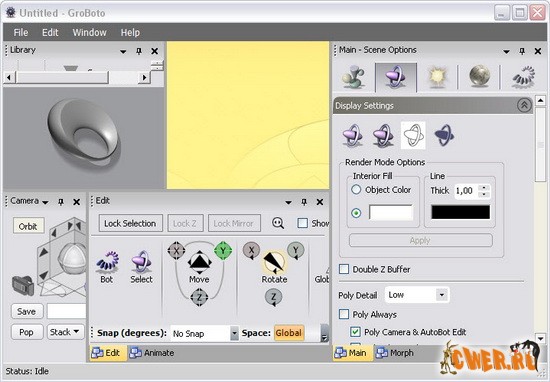Rotate around the Y axis button

pyautogui.click(x=296, y=250)
